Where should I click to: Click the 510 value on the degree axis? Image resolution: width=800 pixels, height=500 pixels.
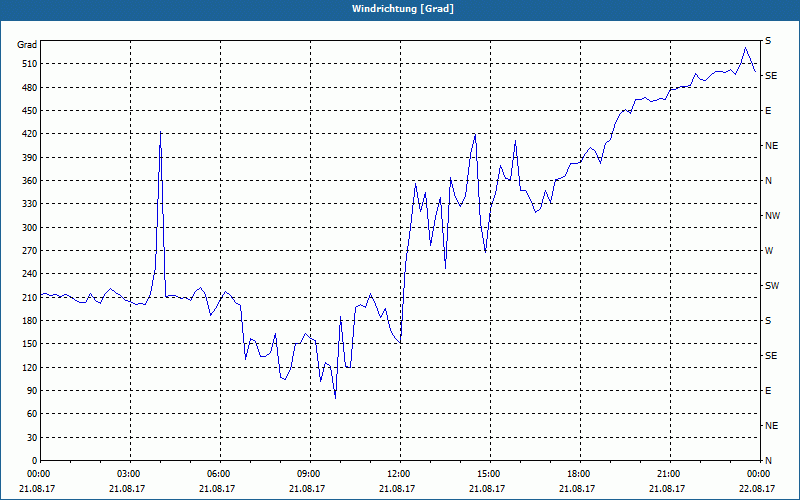click(30, 64)
